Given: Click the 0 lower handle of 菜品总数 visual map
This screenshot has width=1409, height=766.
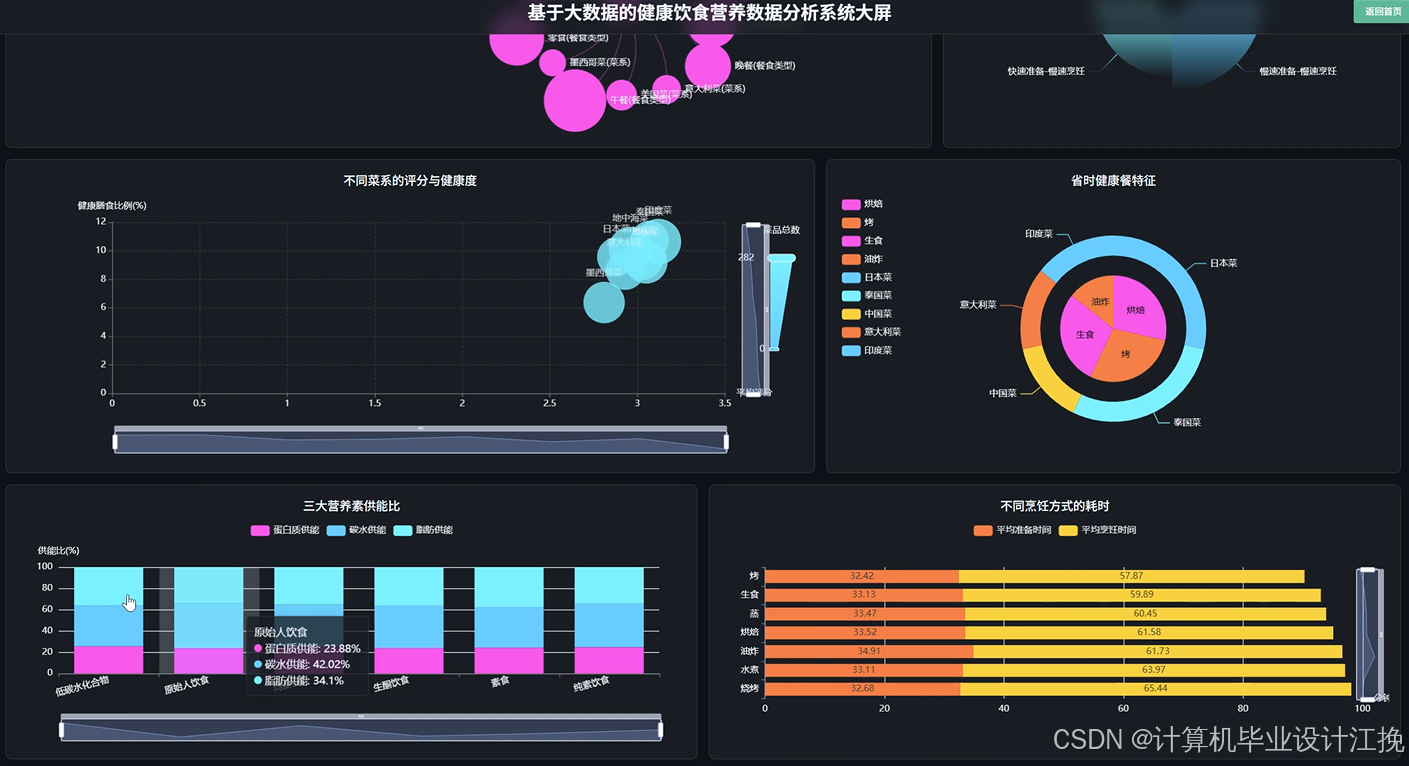Looking at the screenshot, I should coord(774,348).
